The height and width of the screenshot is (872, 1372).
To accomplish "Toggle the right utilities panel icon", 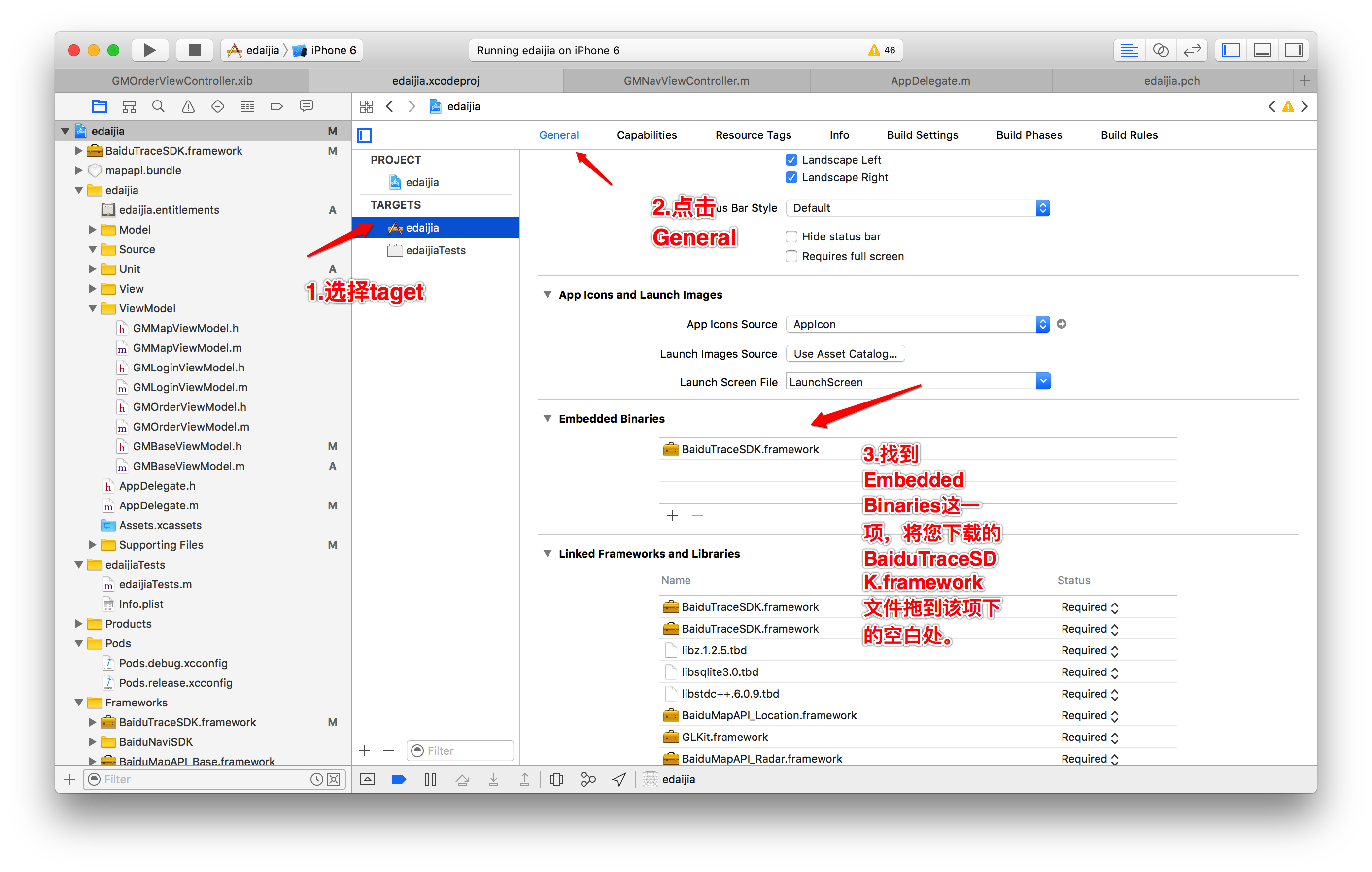I will pyautogui.click(x=1293, y=50).
